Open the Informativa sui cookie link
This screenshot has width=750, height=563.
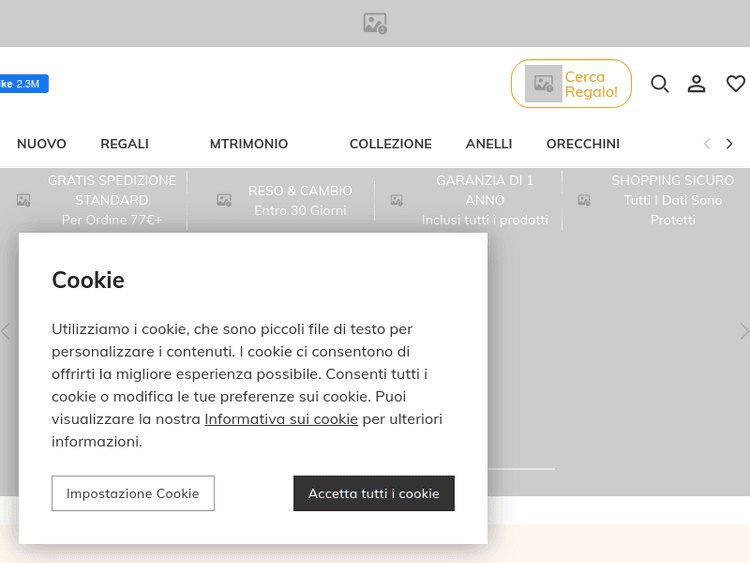(x=281, y=419)
